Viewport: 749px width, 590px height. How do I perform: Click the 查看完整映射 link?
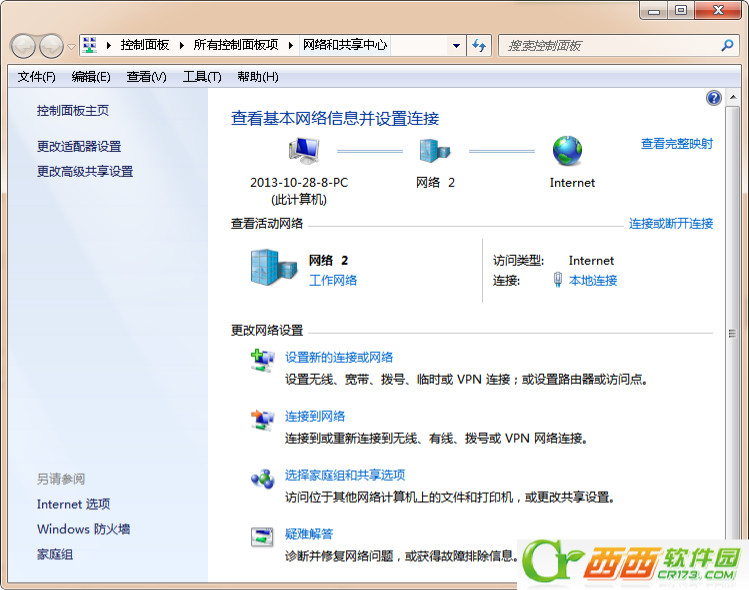(677, 144)
